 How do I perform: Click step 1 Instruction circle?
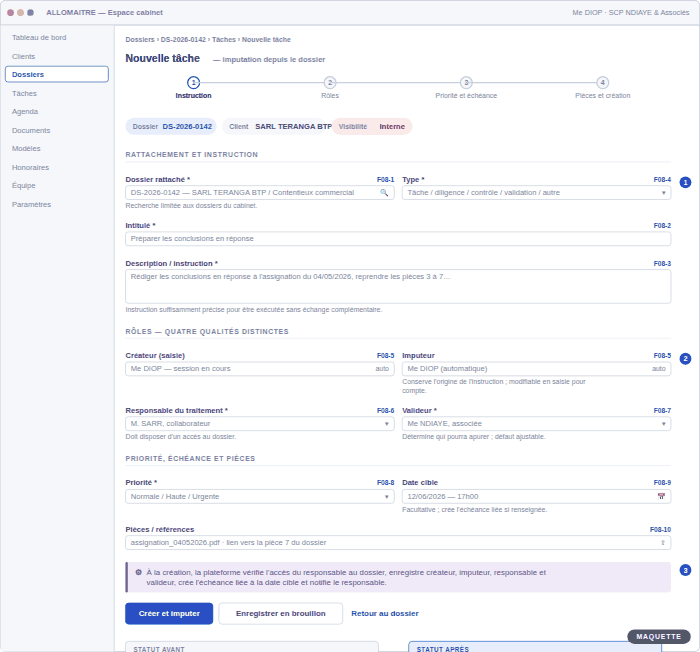[x=193, y=83]
